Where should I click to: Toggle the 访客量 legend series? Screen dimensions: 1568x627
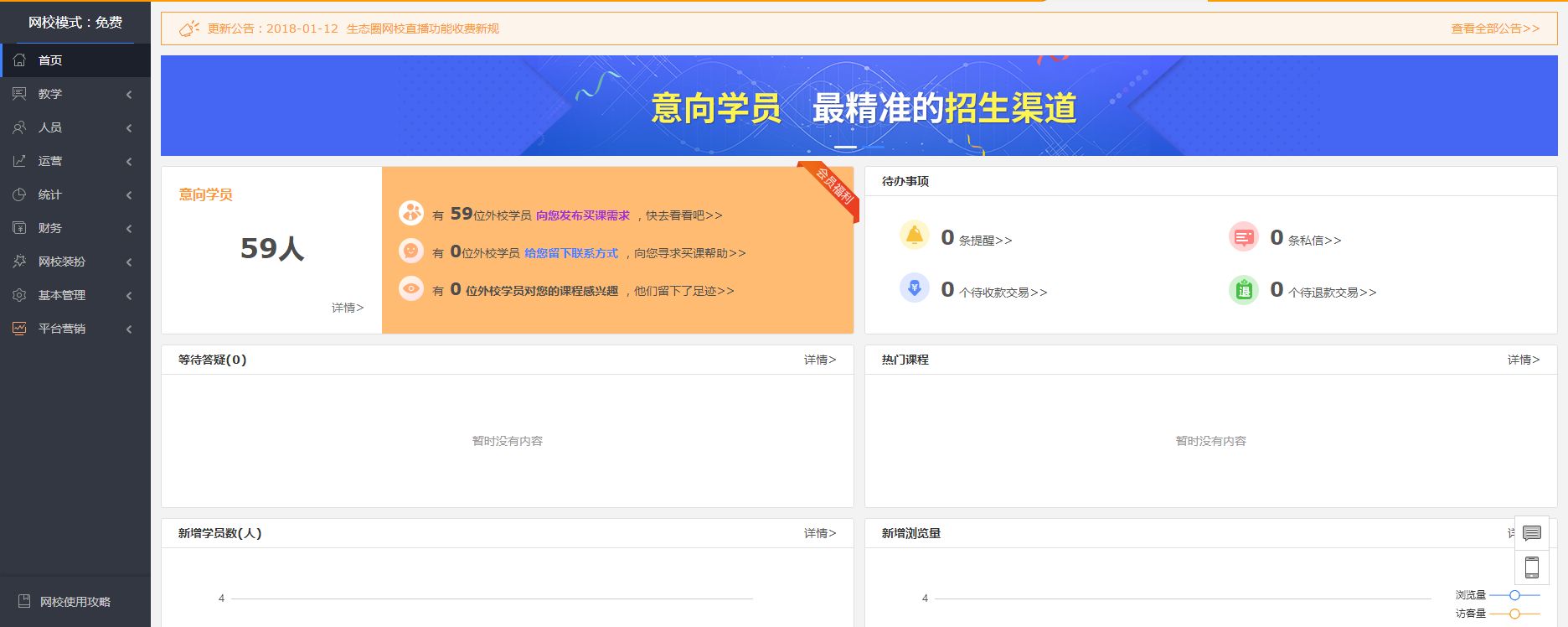[1497, 614]
